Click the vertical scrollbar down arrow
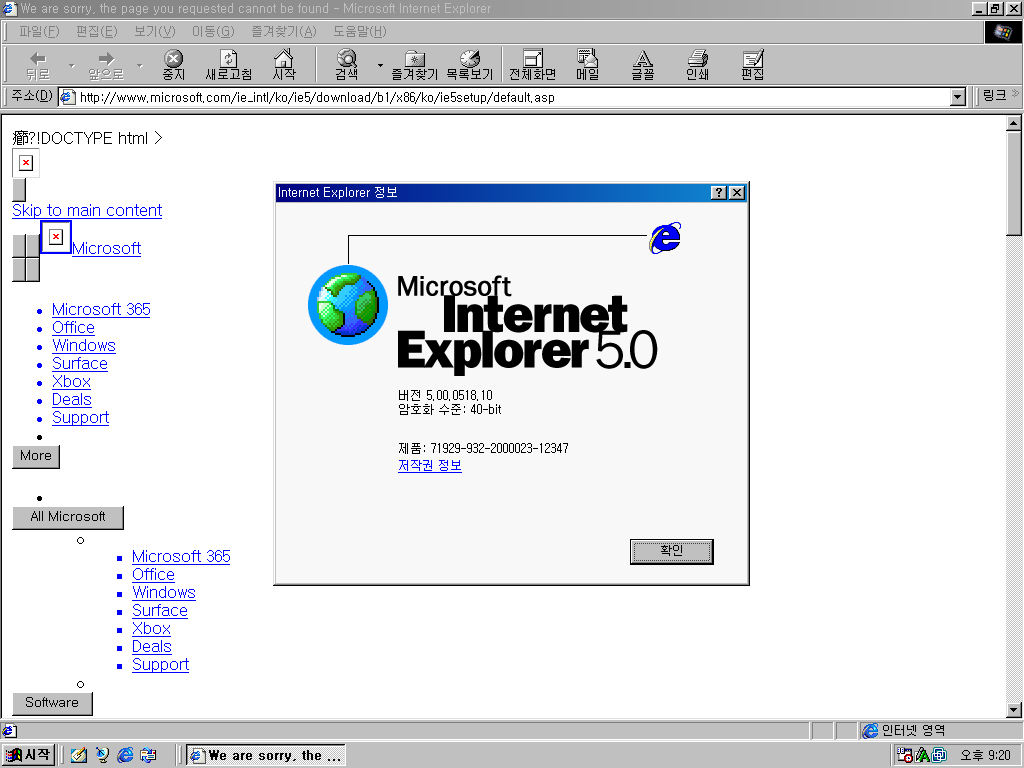 pos(1014,710)
